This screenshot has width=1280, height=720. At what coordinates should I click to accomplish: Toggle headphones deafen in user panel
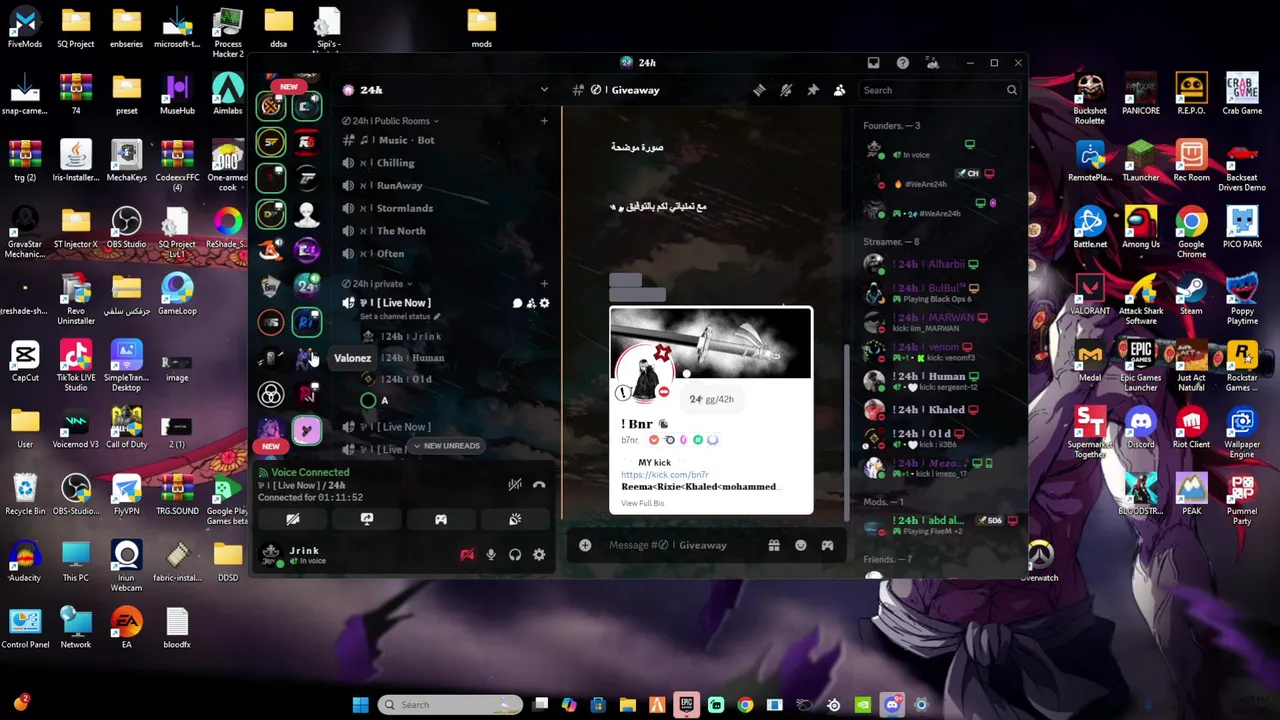515,555
